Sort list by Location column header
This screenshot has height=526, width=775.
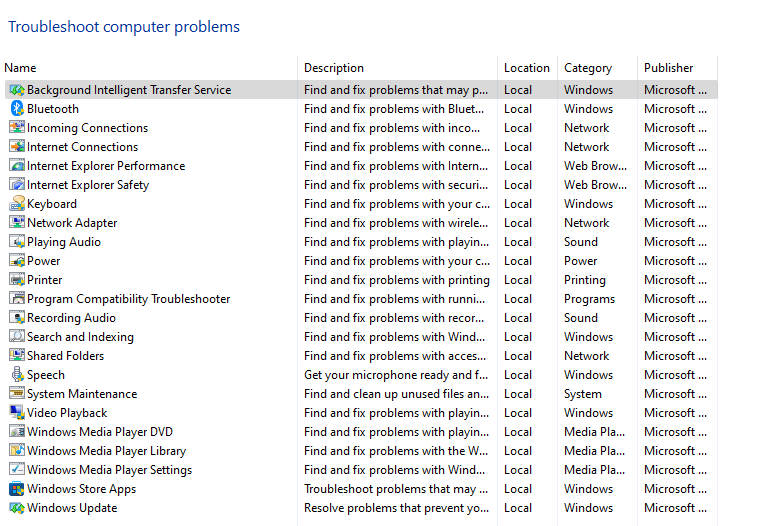tap(527, 68)
